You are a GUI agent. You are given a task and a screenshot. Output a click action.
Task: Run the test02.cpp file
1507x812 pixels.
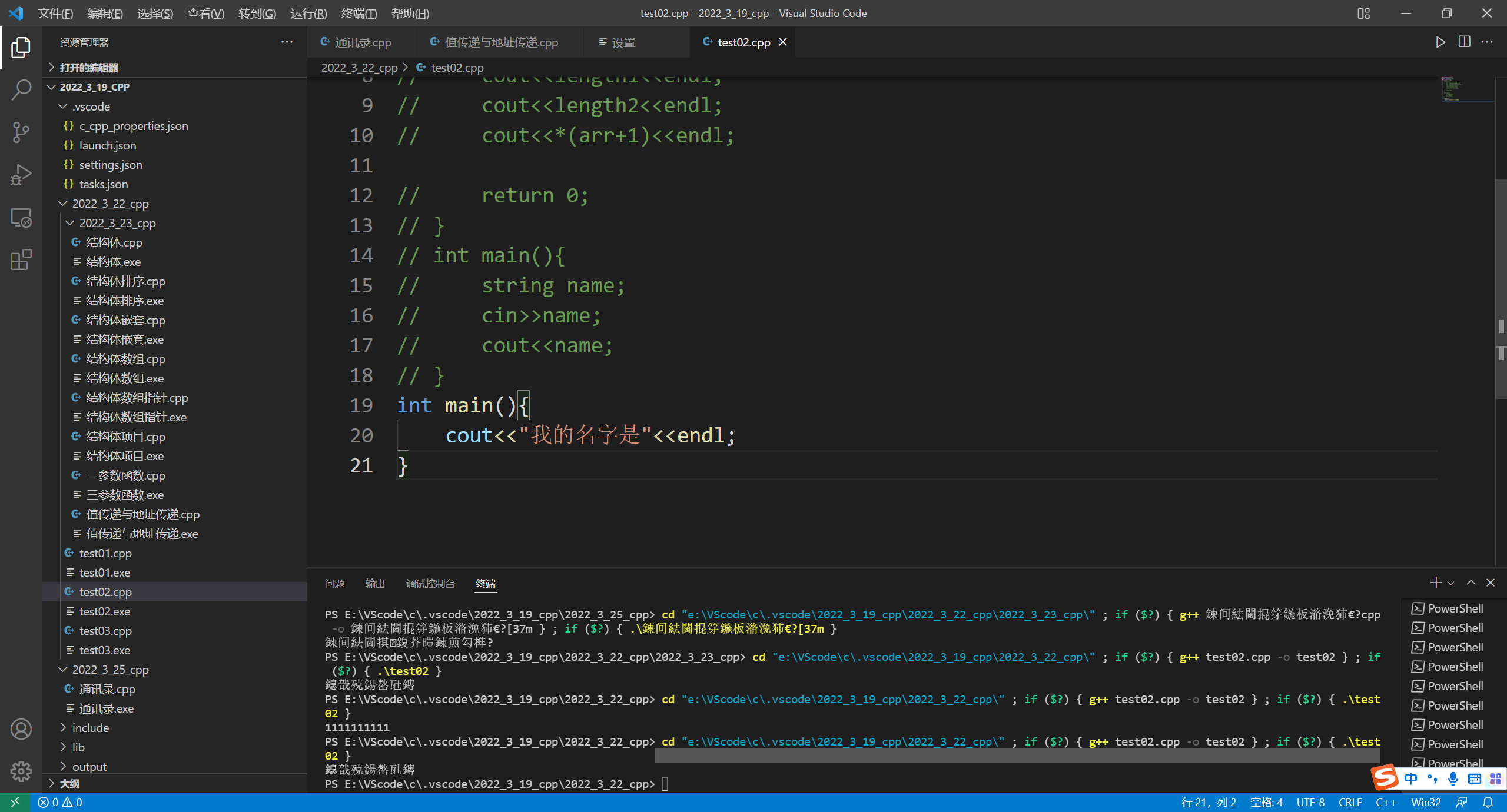coord(1440,42)
